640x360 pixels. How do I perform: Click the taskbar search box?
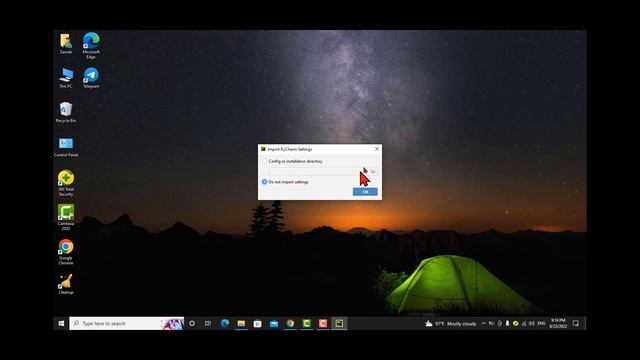[127, 323]
